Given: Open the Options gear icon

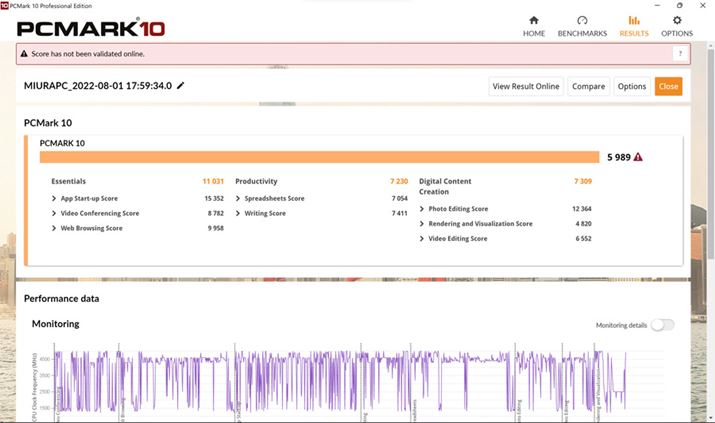Looking at the screenshot, I should coord(677,20).
